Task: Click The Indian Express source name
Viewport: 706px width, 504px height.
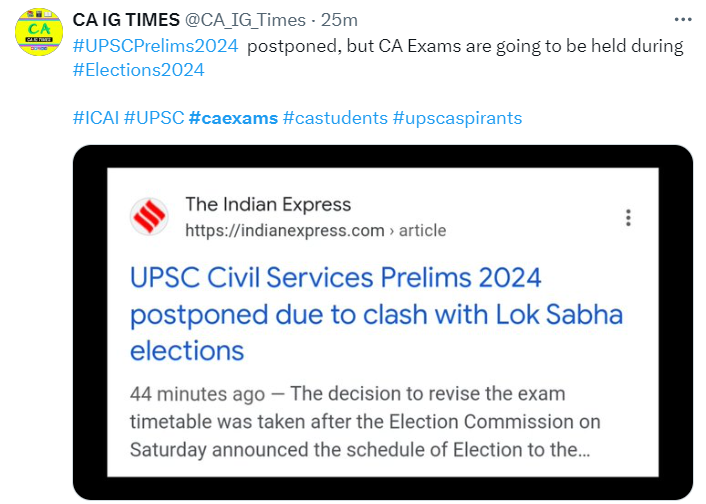Action: pos(268,205)
